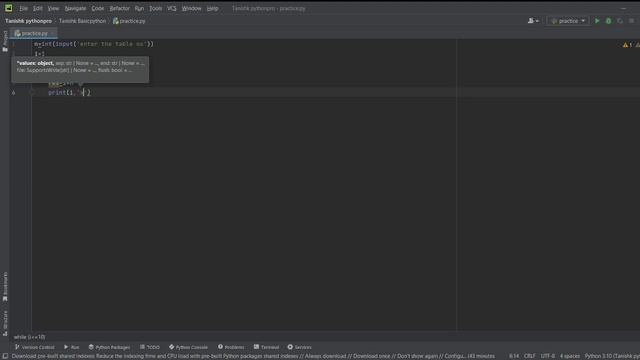
Task: Click the print(i, line in editor
Action: (69, 93)
